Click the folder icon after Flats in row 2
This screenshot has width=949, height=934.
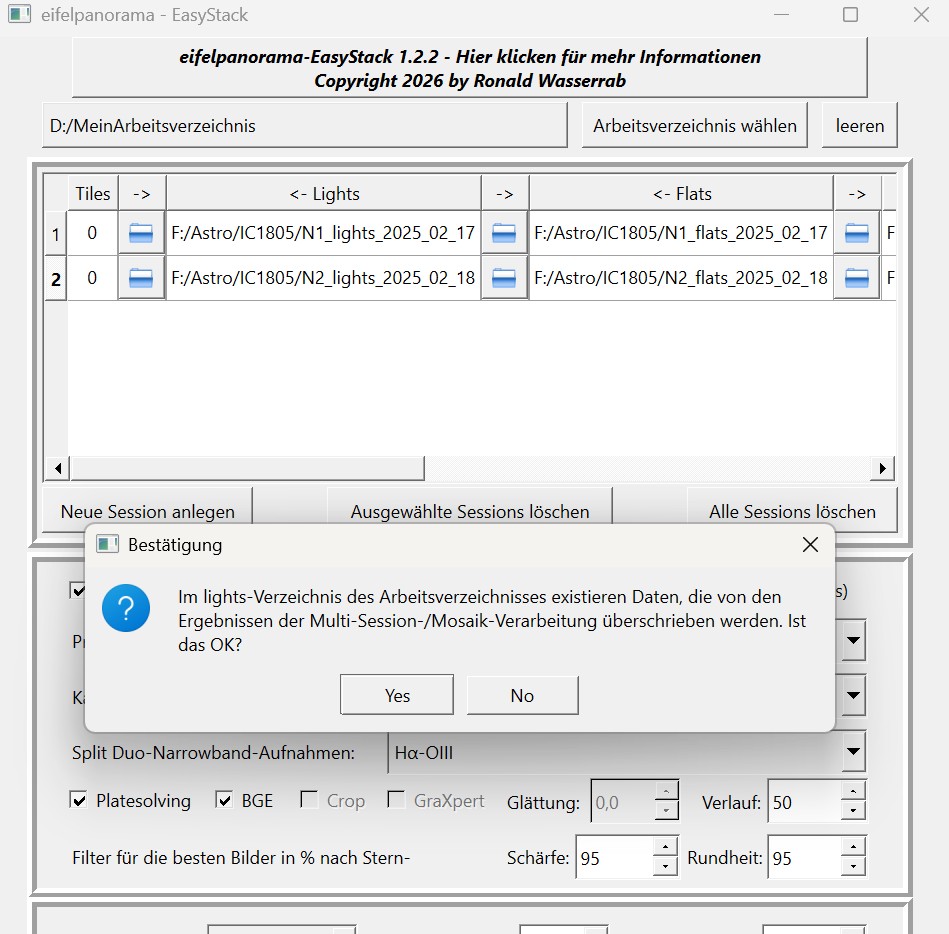click(856, 278)
